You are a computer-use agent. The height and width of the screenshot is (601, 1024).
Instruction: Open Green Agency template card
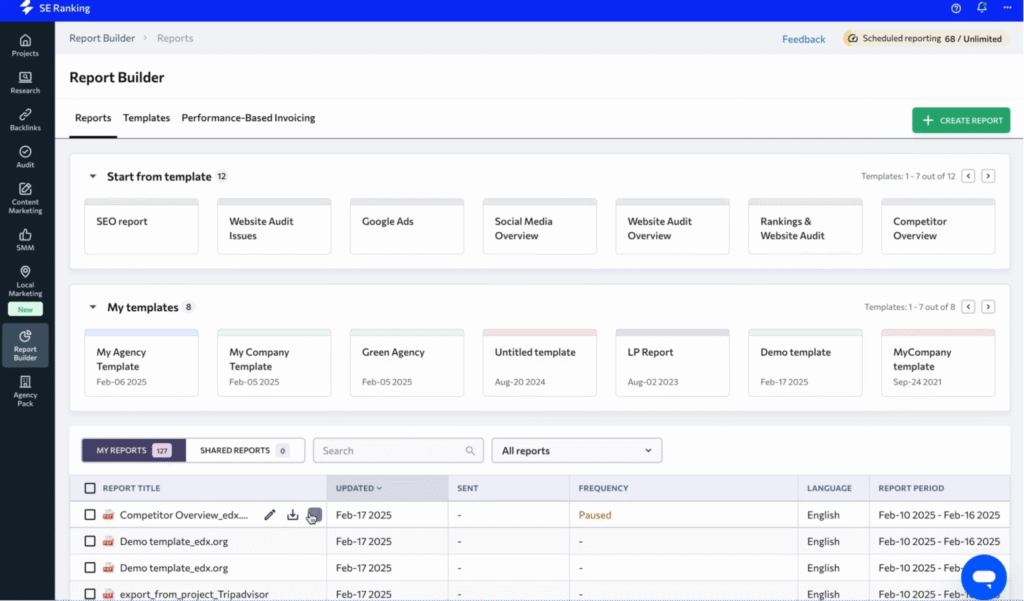click(407, 363)
